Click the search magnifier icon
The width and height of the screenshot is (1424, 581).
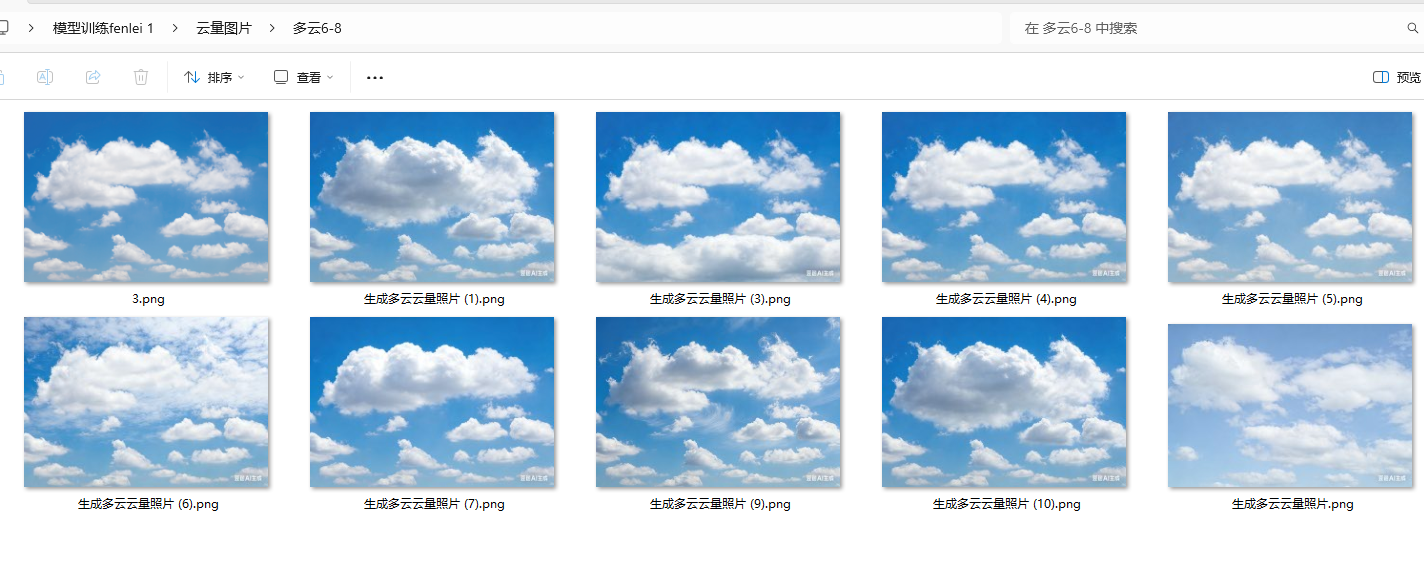[1411, 28]
